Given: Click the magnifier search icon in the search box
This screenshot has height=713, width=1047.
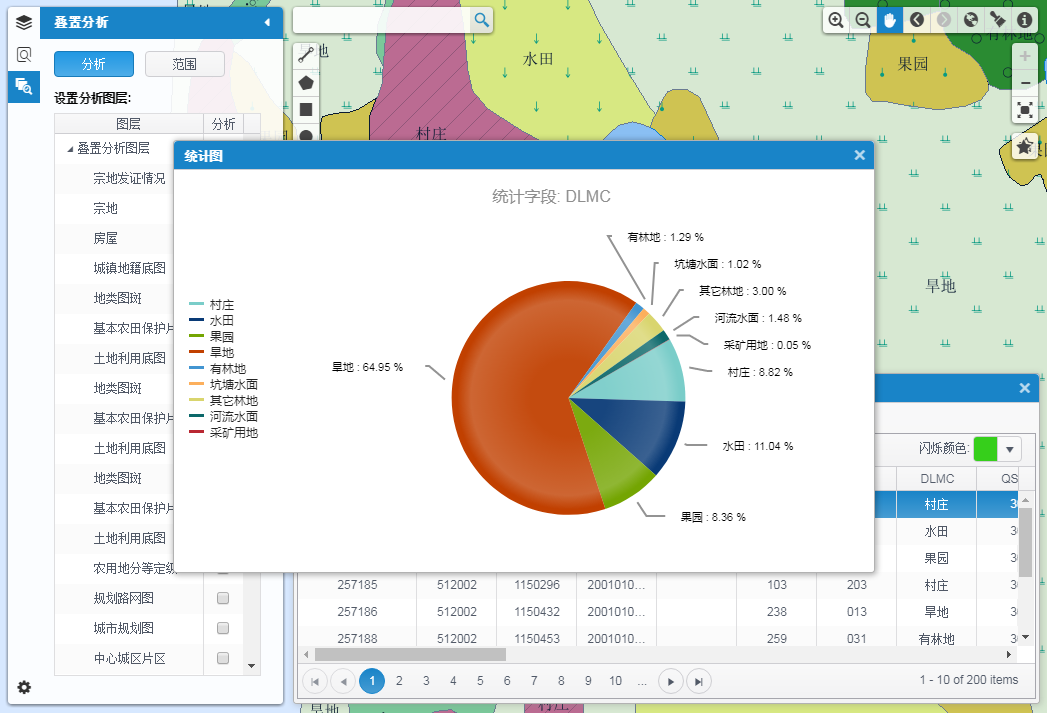Looking at the screenshot, I should (481, 20).
